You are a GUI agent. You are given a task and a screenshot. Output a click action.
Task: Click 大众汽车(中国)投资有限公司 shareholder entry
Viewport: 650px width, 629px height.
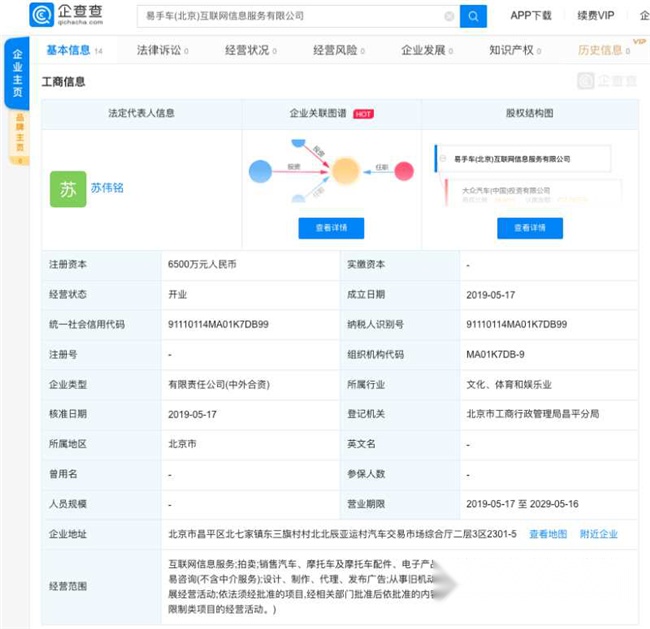pyautogui.click(x=506, y=190)
